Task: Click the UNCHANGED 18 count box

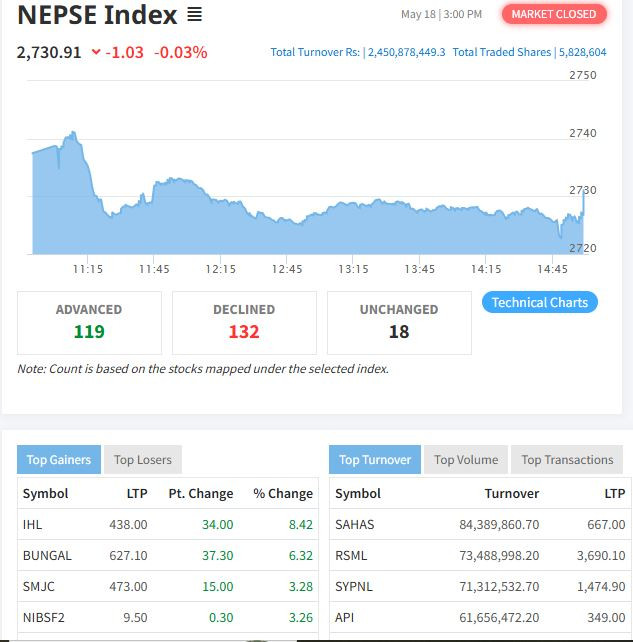Action: pos(399,323)
